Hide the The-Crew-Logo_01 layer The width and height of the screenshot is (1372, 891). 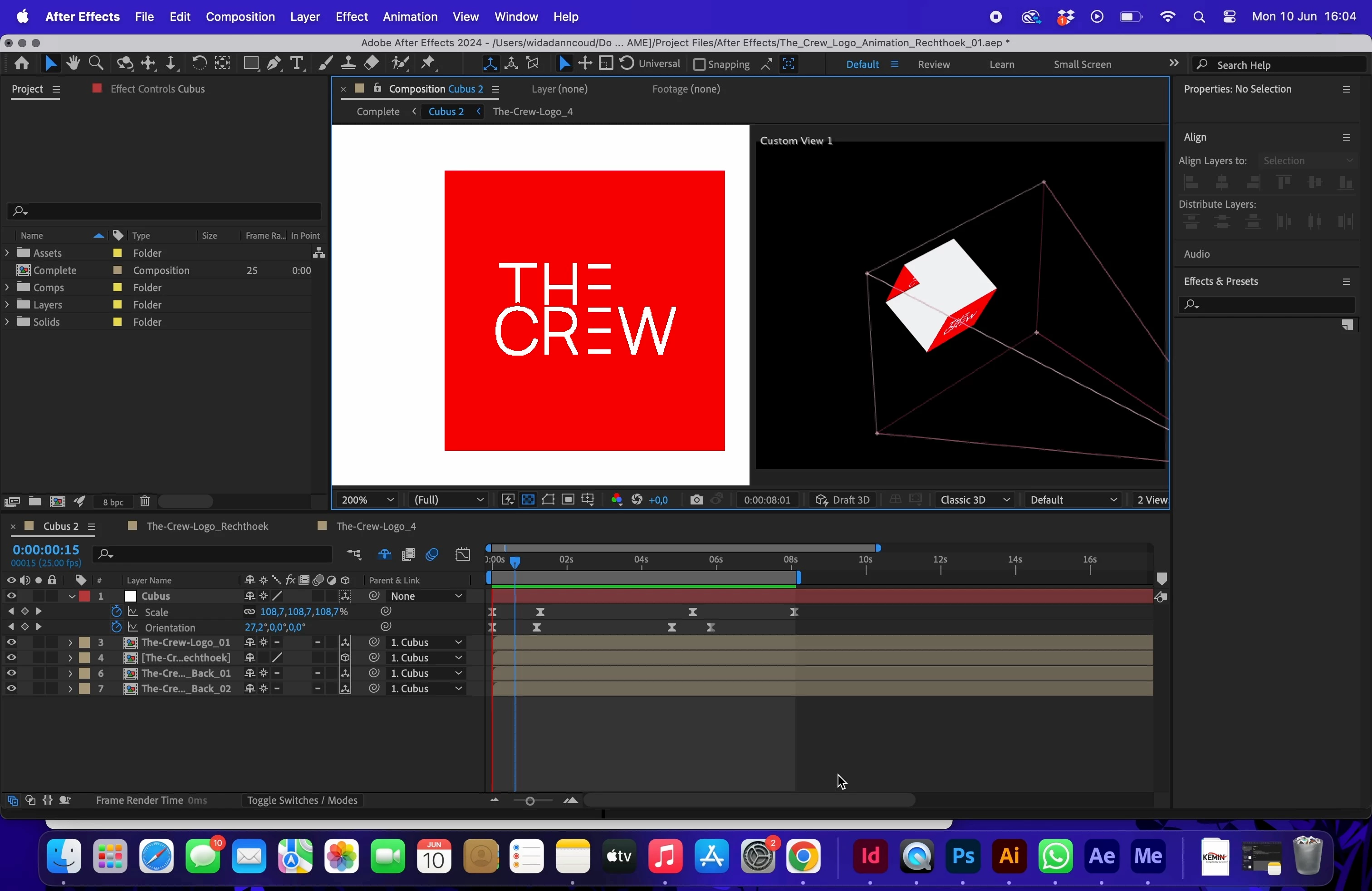(11, 642)
